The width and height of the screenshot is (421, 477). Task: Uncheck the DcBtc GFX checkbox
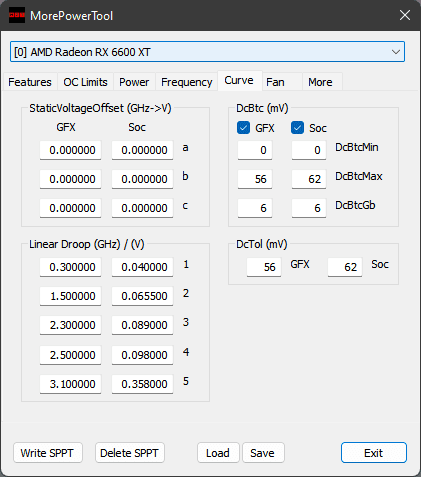243,128
